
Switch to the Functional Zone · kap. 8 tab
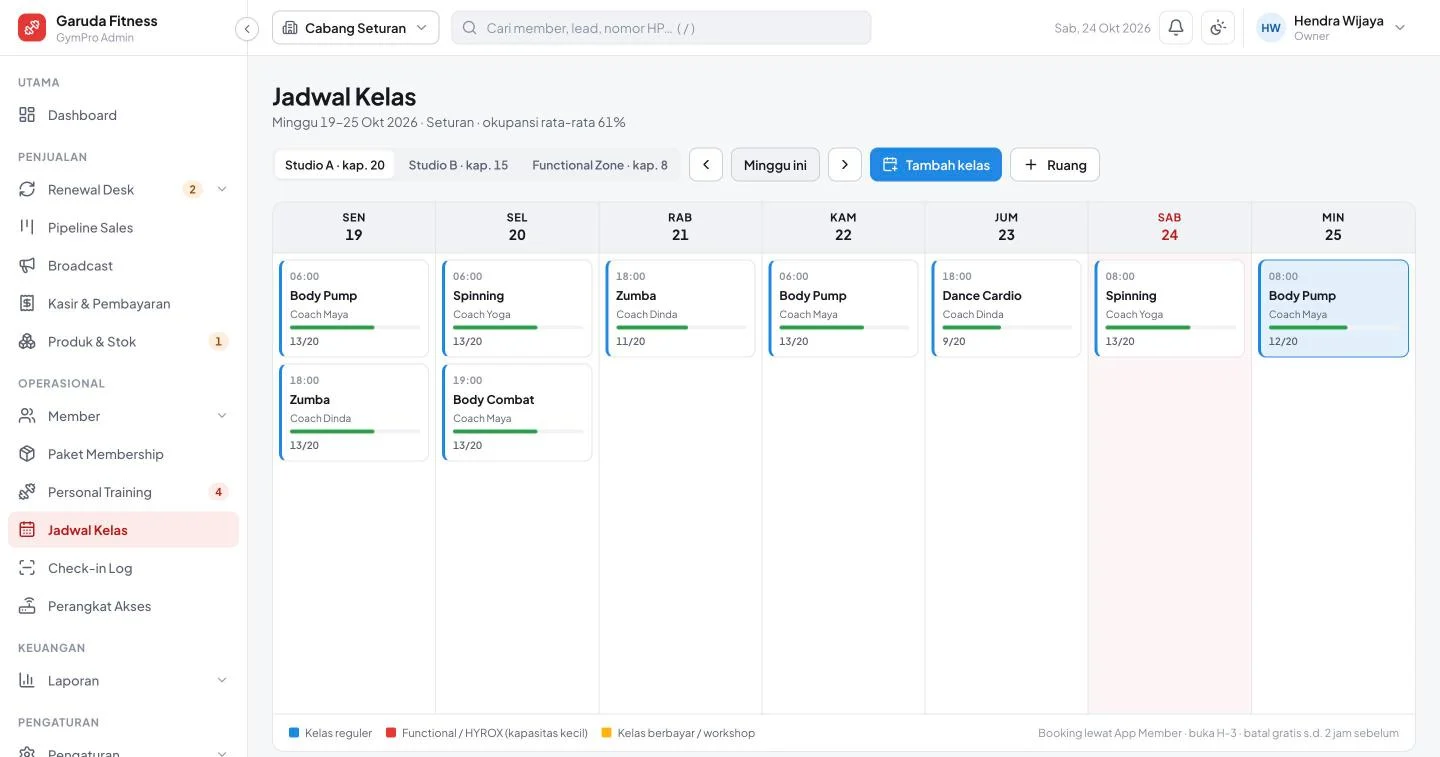point(600,165)
